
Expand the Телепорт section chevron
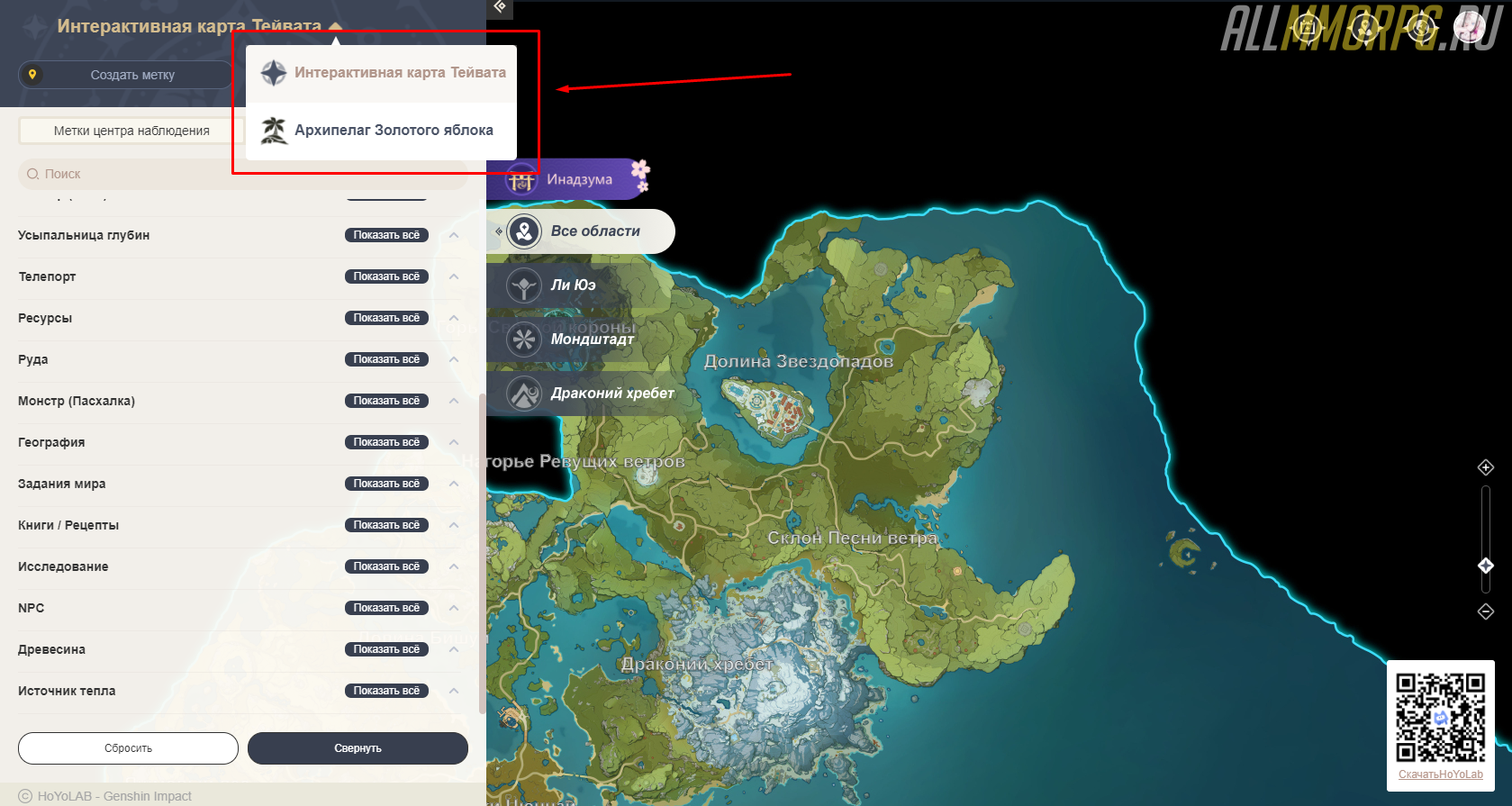(454, 276)
